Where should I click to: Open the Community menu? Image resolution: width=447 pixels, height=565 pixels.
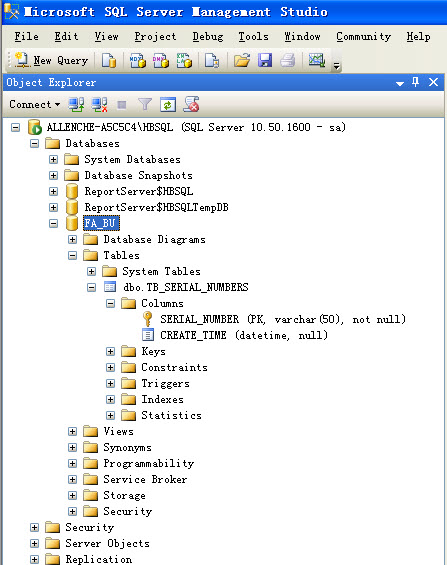363,37
